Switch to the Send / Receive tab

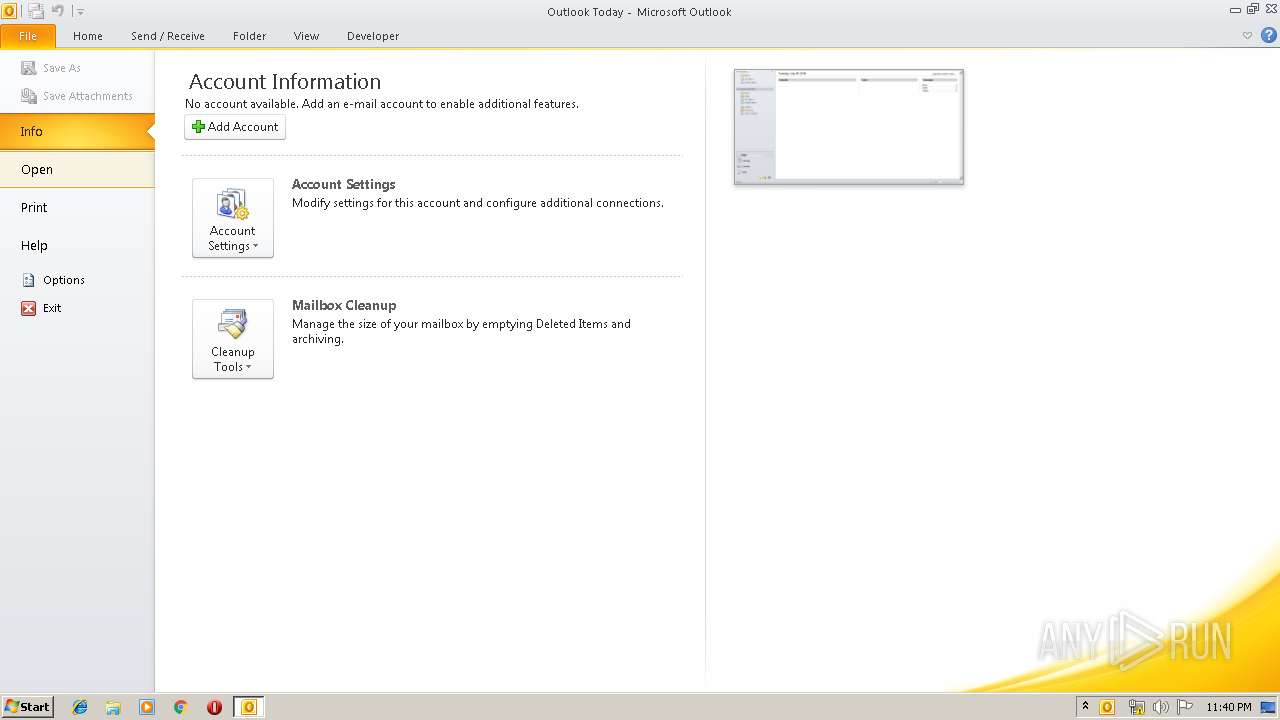point(168,36)
